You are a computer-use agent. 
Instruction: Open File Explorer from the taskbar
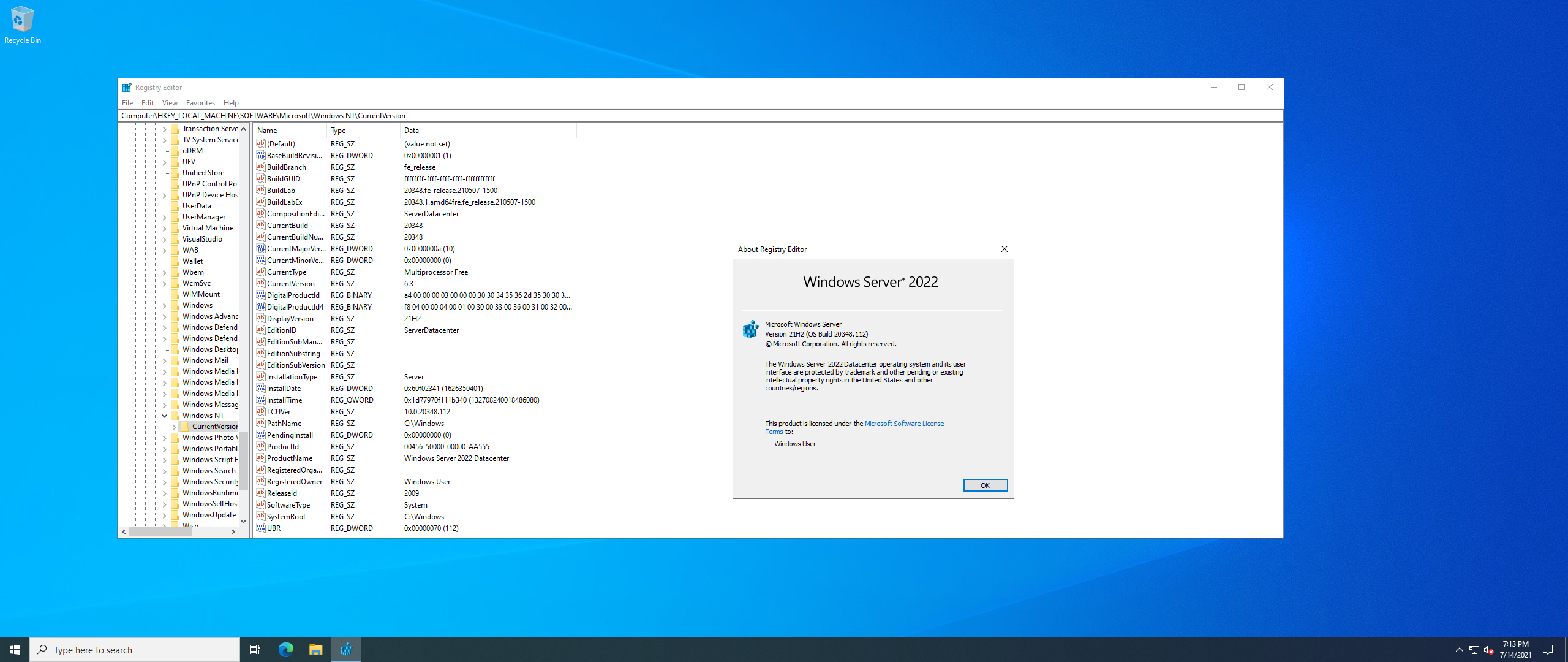click(315, 650)
